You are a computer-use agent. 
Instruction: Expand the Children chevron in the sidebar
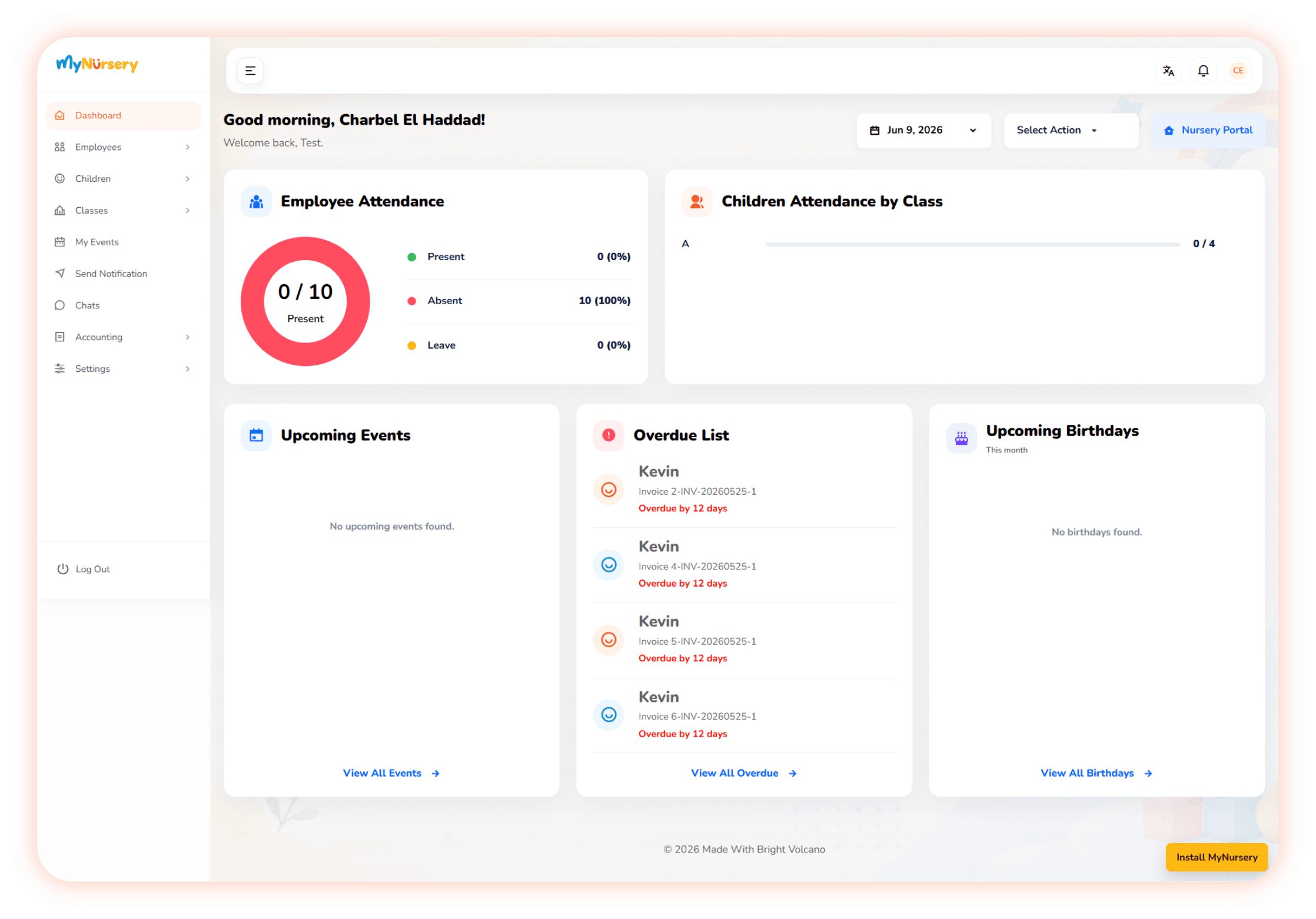(x=188, y=179)
